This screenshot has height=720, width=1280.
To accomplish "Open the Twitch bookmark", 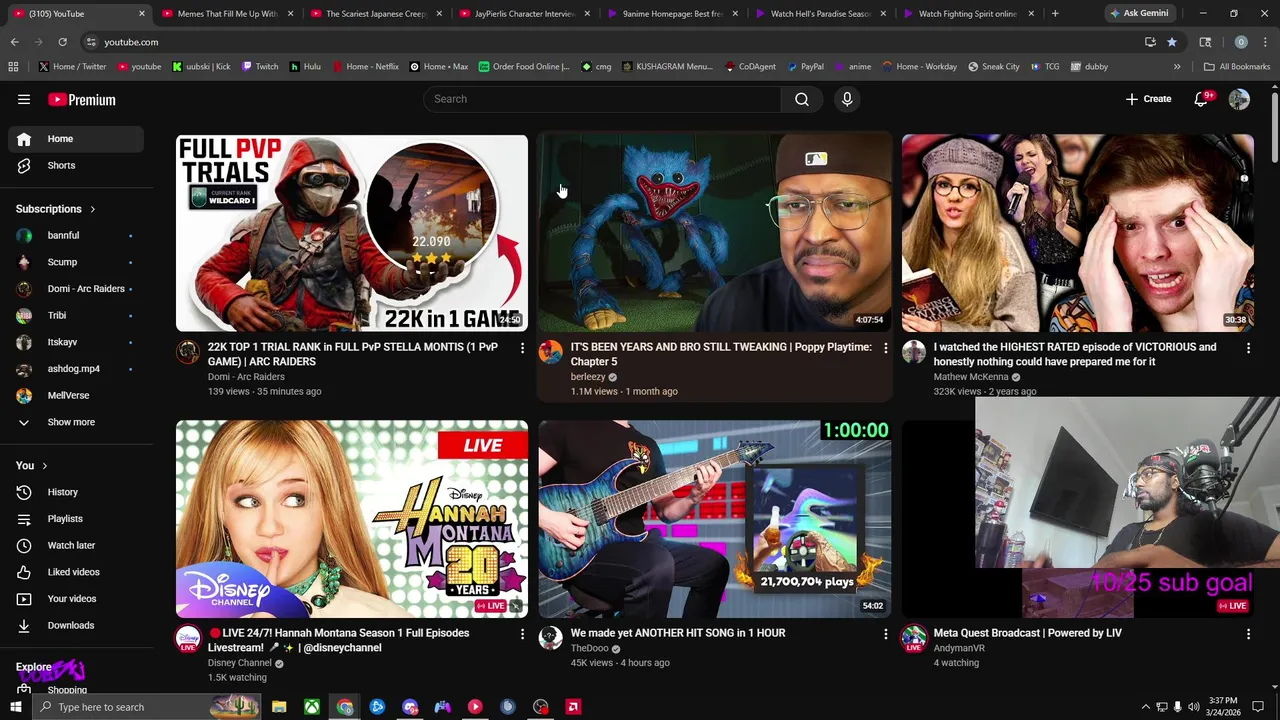I will point(259,66).
